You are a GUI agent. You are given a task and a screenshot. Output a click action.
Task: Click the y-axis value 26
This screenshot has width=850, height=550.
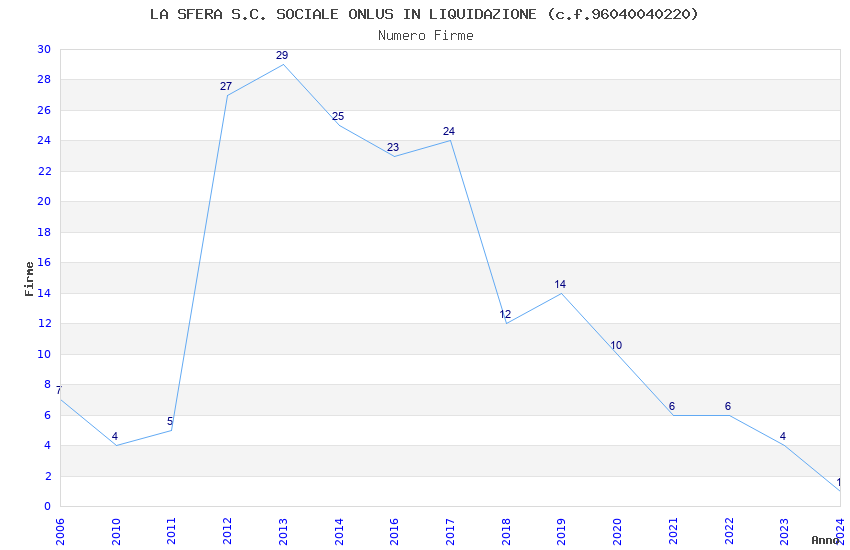[x=44, y=110]
